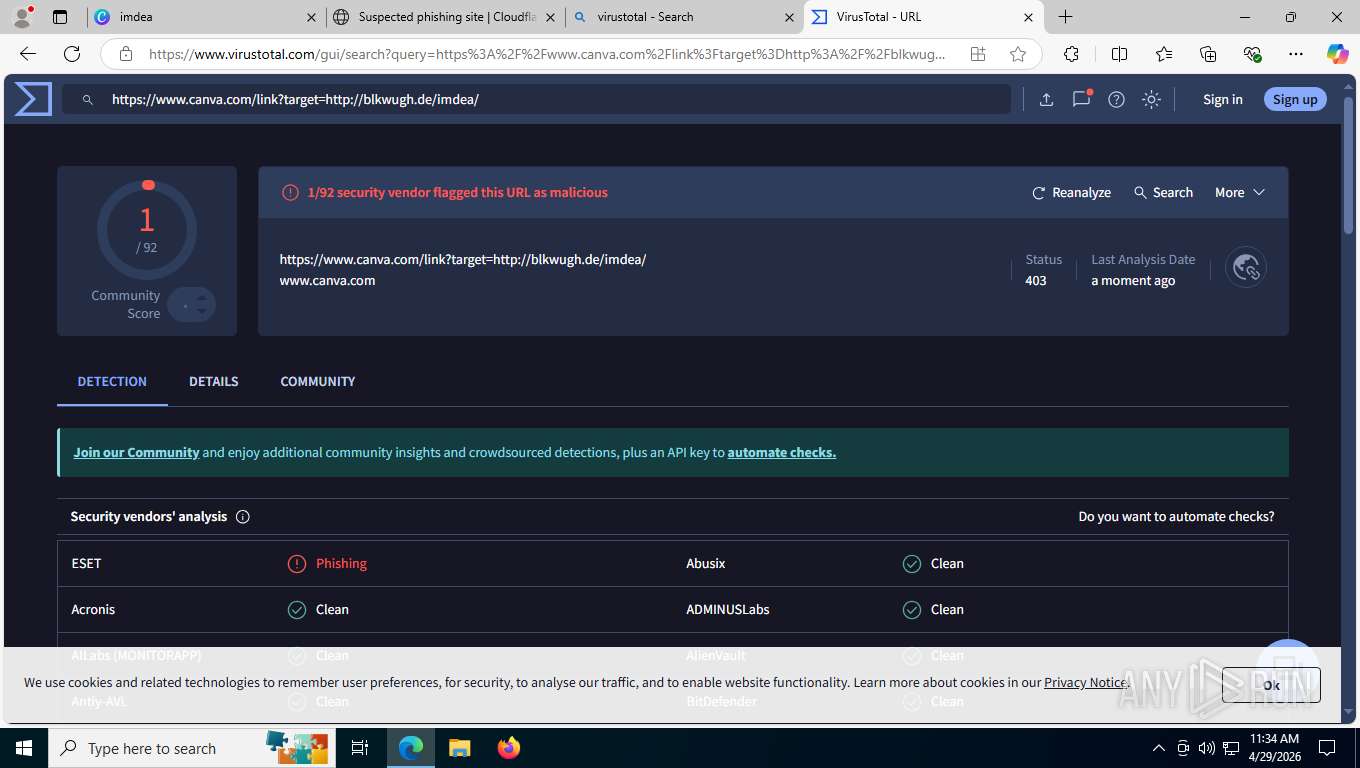Click the VirusTotal logo icon

(33, 99)
